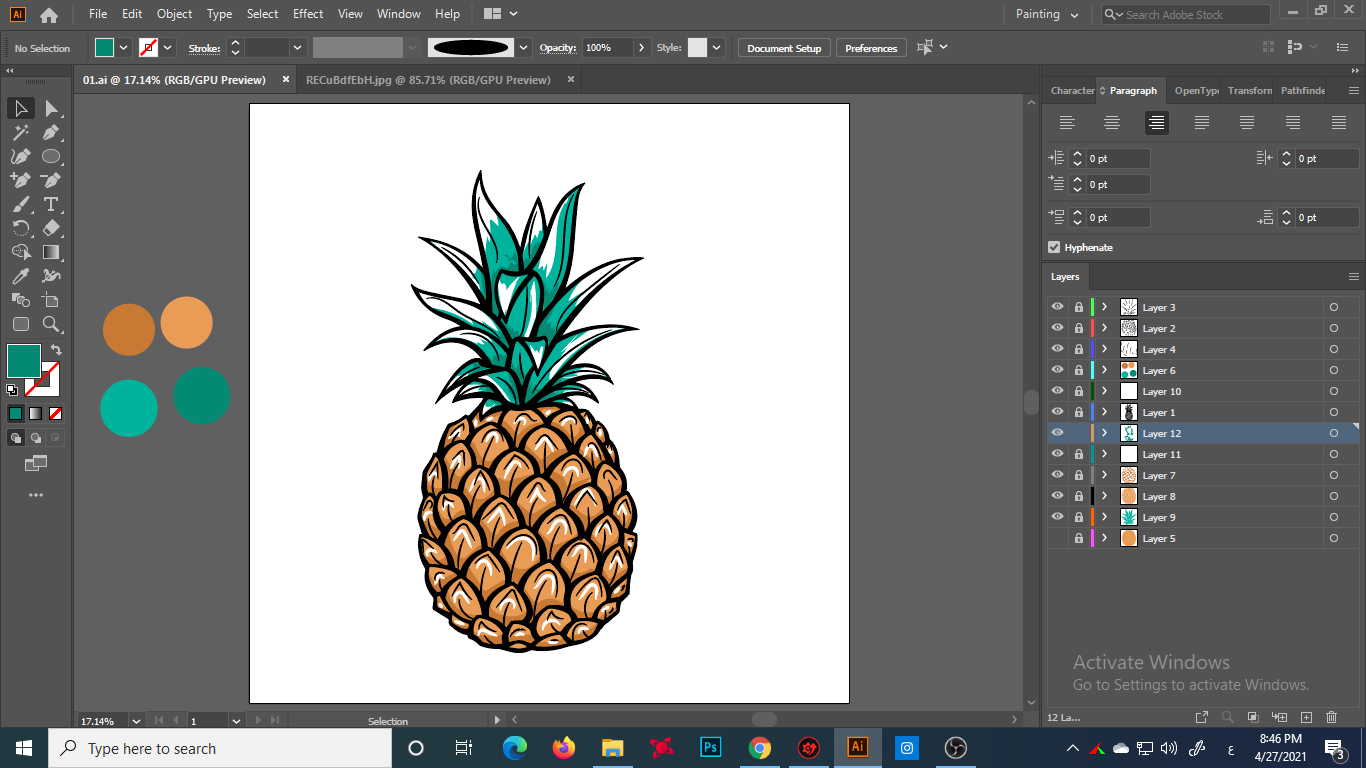Expand Layer 3 contents
Viewport: 1366px width, 768px height.
(x=1105, y=307)
